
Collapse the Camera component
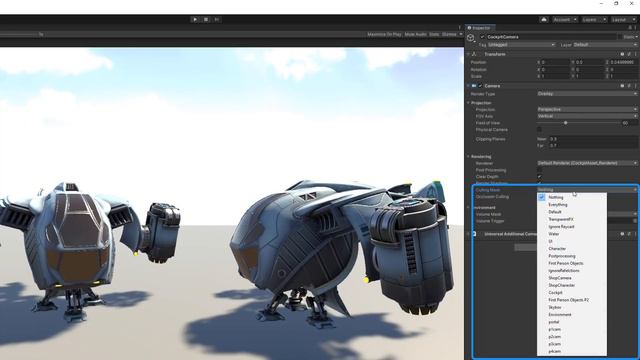pos(468,86)
